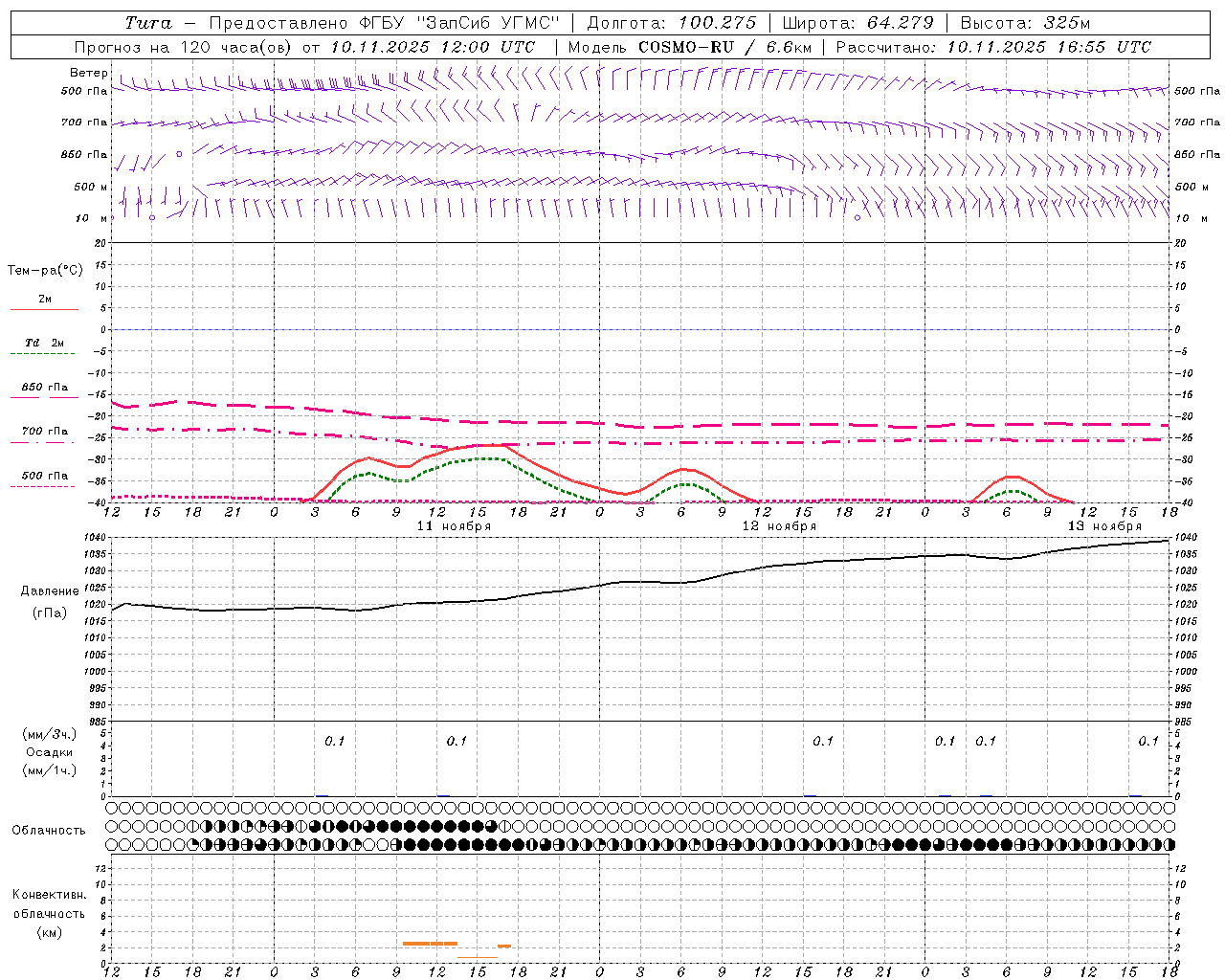Click the Высота: 325м header field
The width and height of the screenshot is (1225, 980).
coord(1025,23)
